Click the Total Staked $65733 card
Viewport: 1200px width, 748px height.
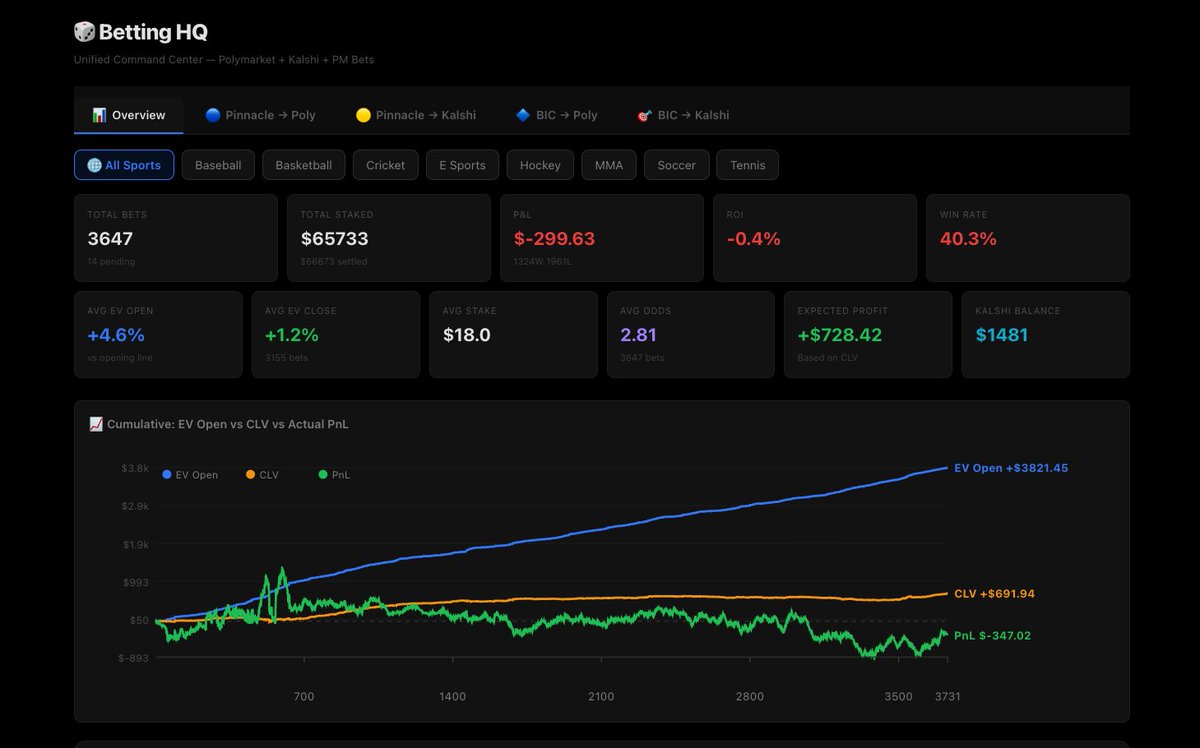389,238
